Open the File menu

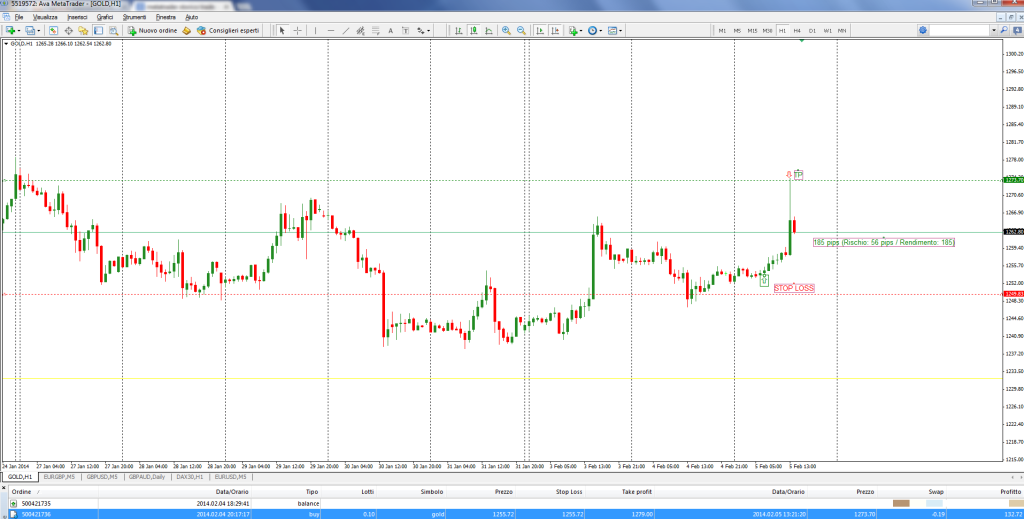coord(19,16)
